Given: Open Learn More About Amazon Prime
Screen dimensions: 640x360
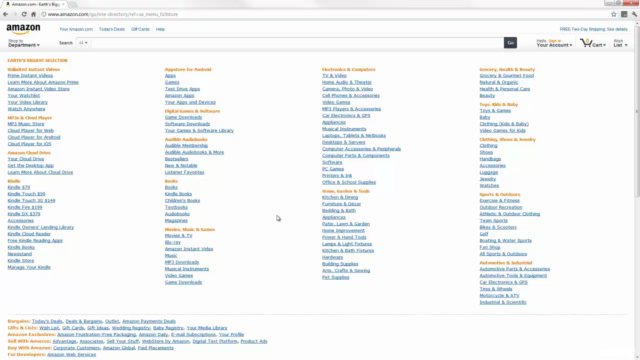Looking at the screenshot, I should click(43, 82).
